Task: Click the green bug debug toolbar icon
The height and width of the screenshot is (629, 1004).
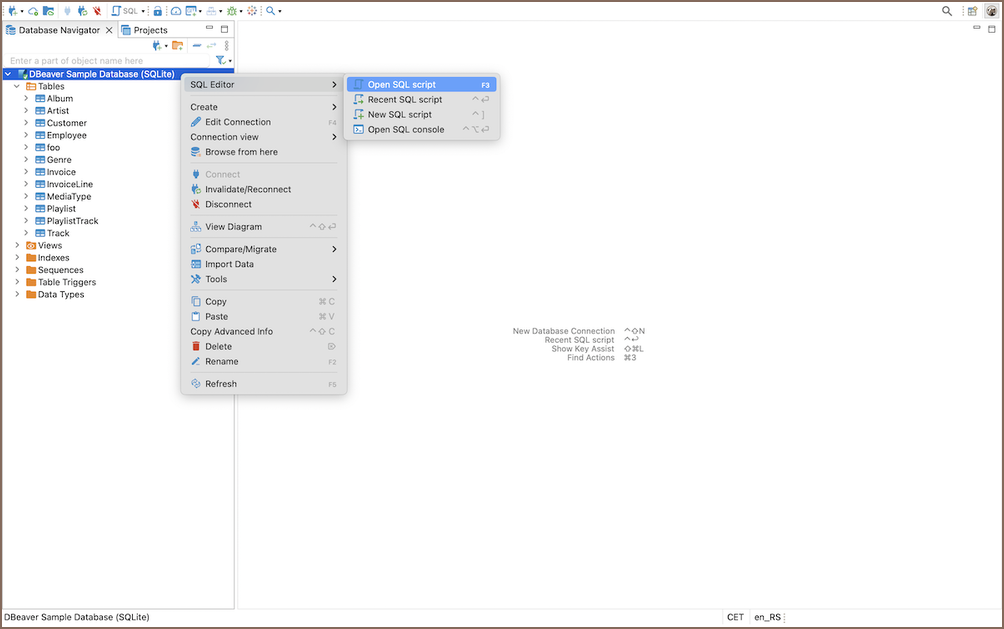Action: pos(231,11)
